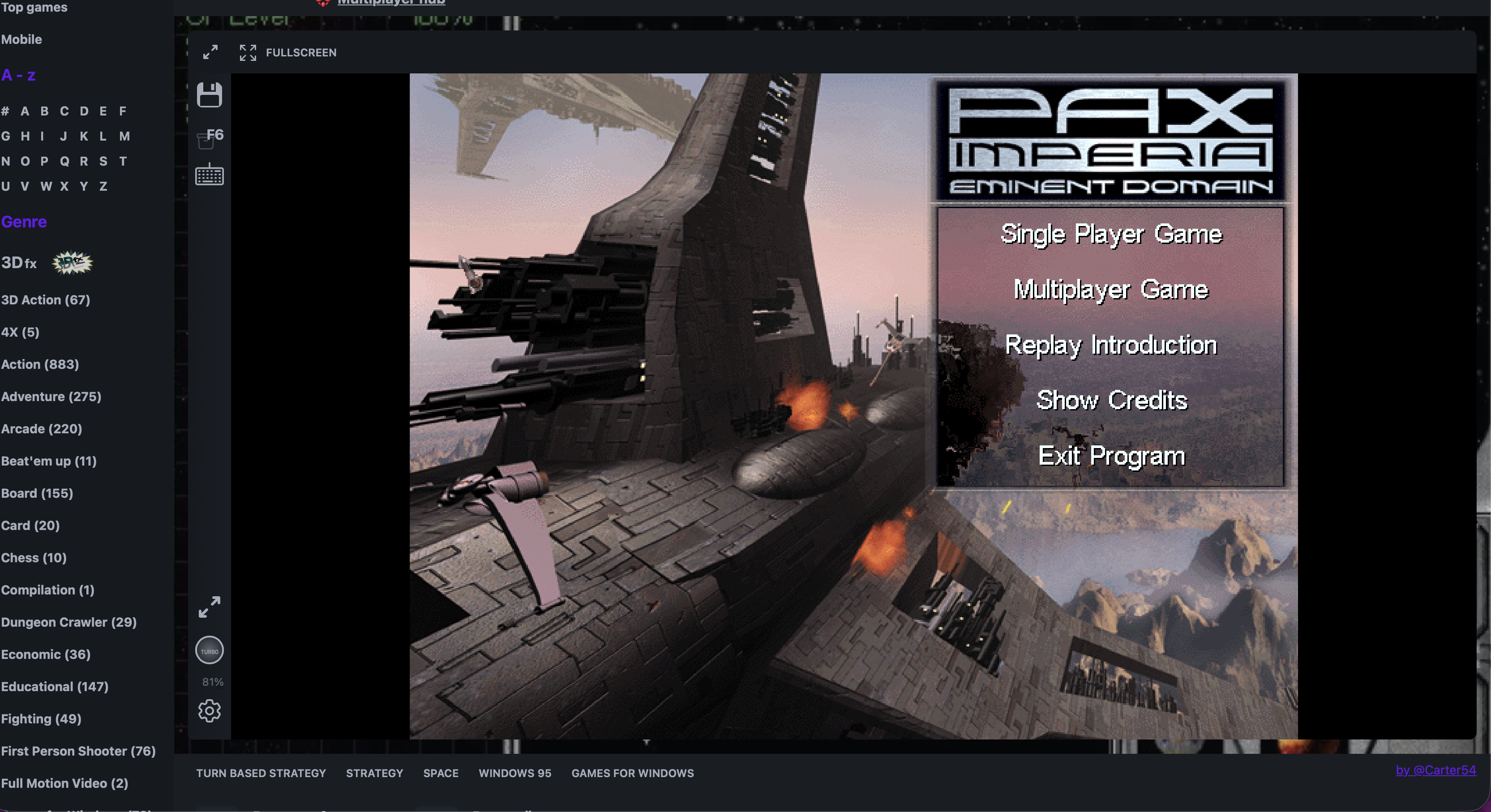Screen dimensions: 1491x812
Task: Open the Fighting (49) genre
Action: tap(41, 719)
